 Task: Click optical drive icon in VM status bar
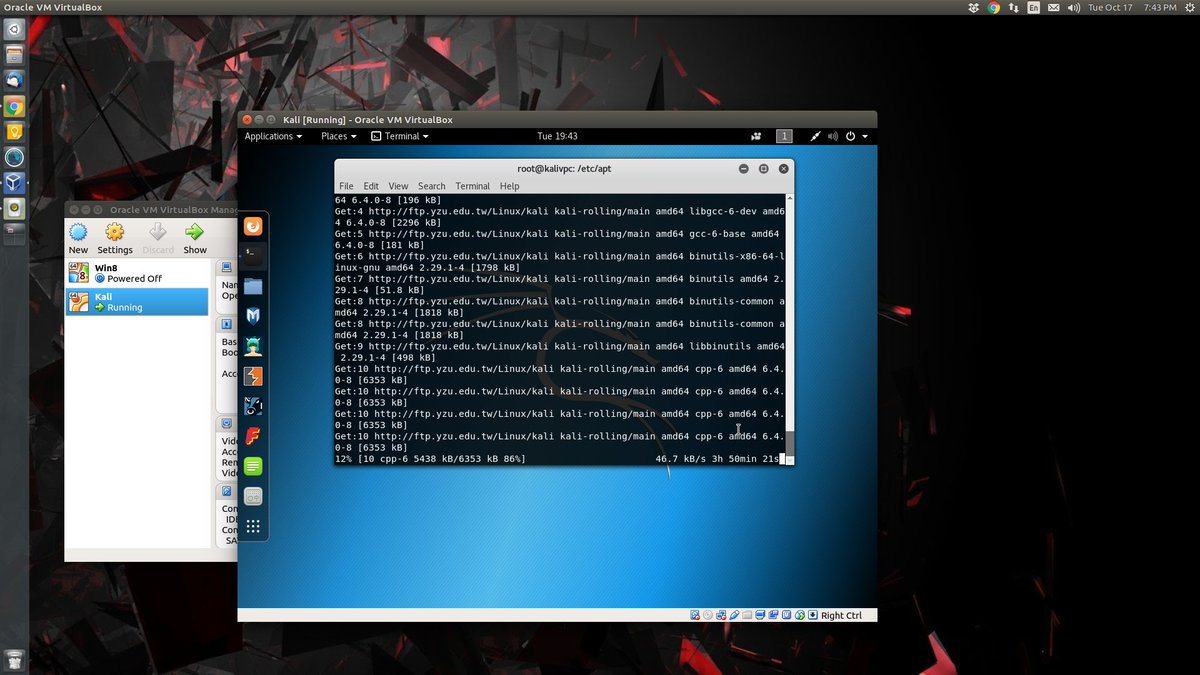tap(708, 615)
